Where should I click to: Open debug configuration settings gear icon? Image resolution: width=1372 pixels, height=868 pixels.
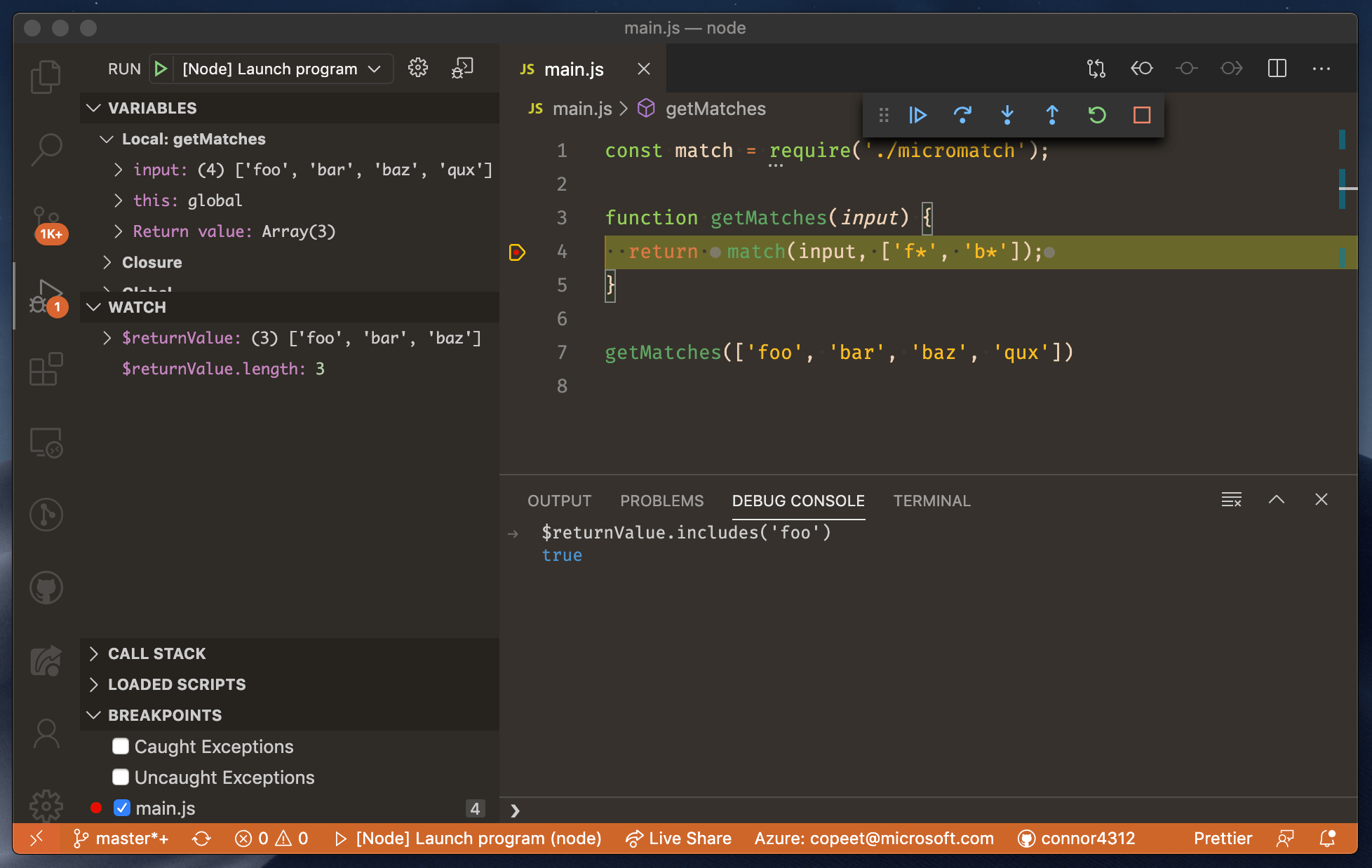coord(419,68)
